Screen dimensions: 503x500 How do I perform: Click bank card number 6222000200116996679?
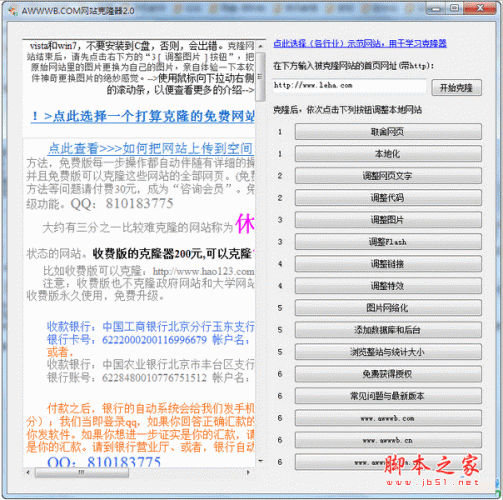click(x=154, y=340)
